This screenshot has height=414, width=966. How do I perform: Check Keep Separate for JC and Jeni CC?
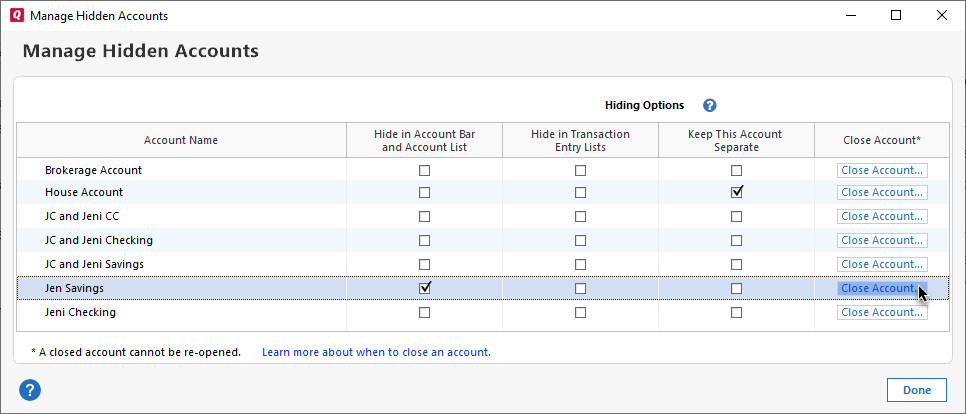coord(737,216)
